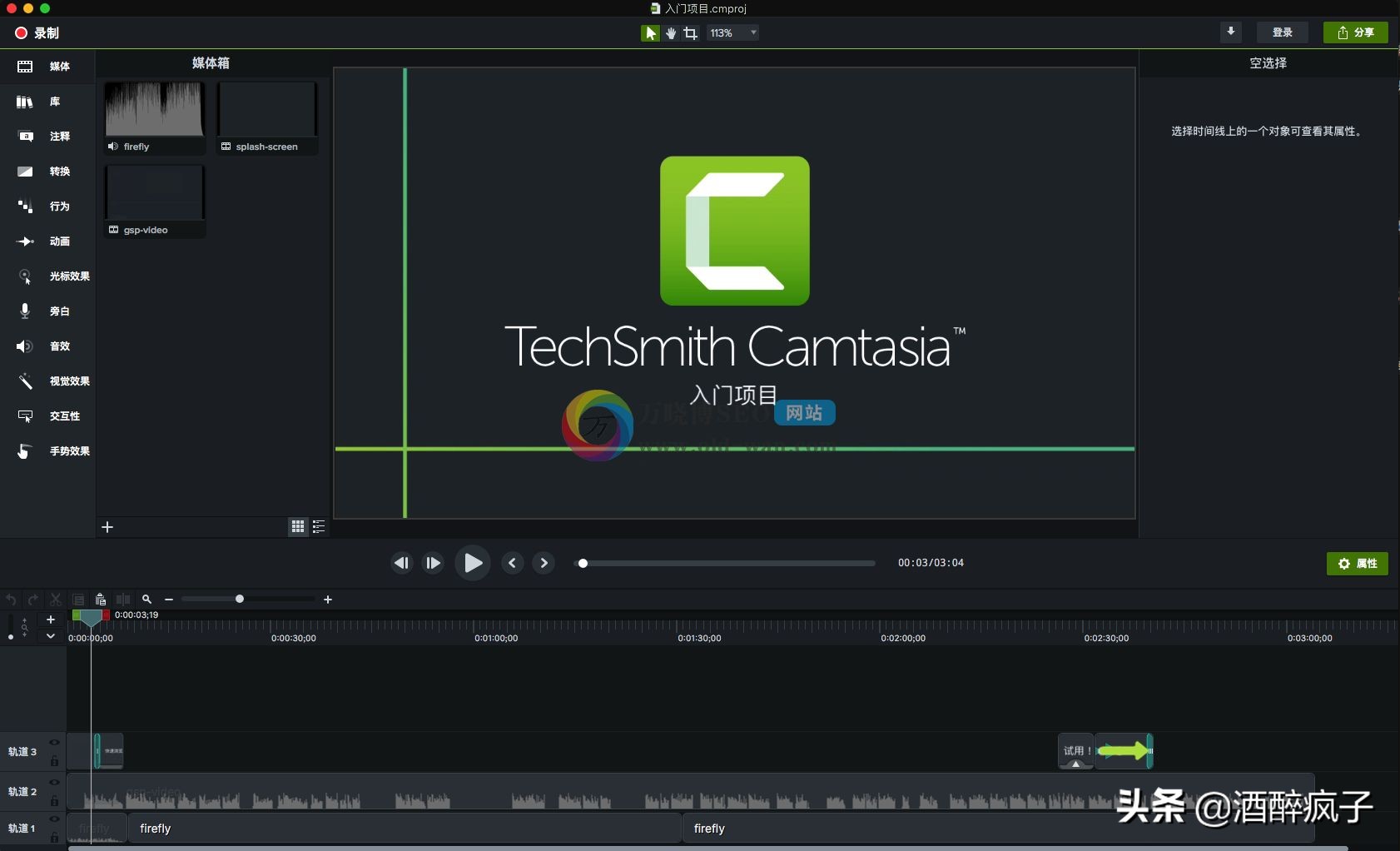Click the 属性 properties button

pos(1357,564)
